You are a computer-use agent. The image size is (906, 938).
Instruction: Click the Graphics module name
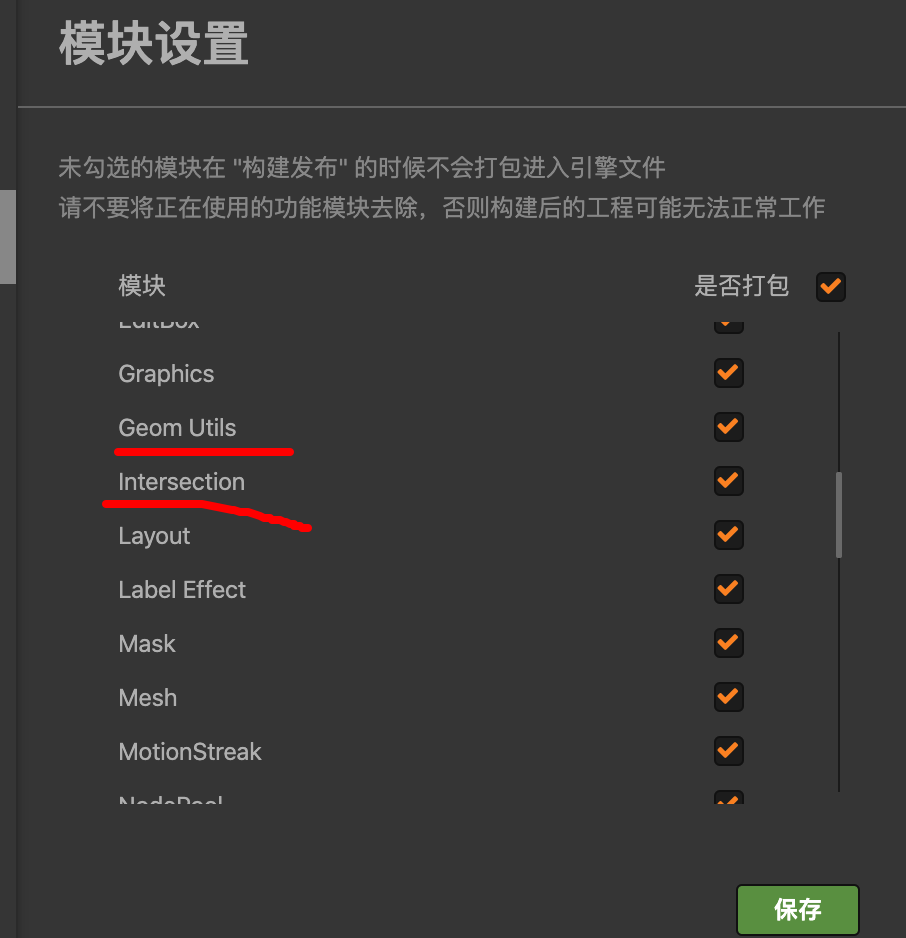pos(166,374)
